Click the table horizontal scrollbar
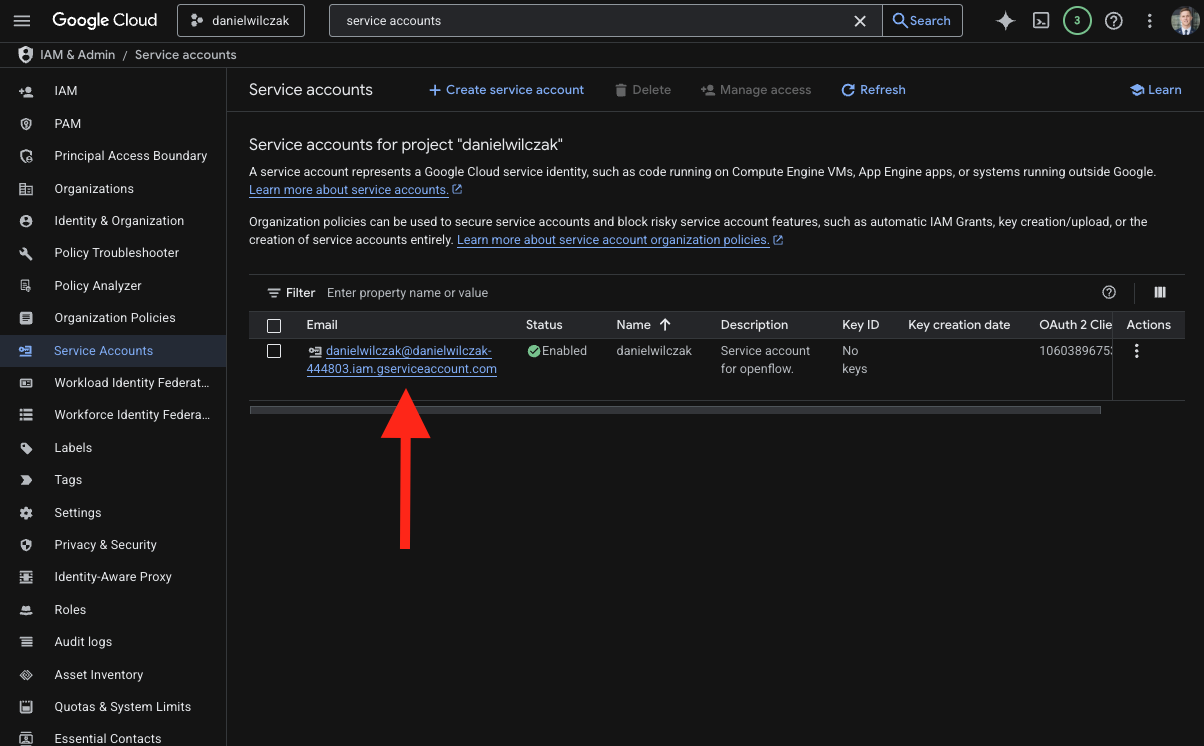This screenshot has height=746, width=1204. 675,410
